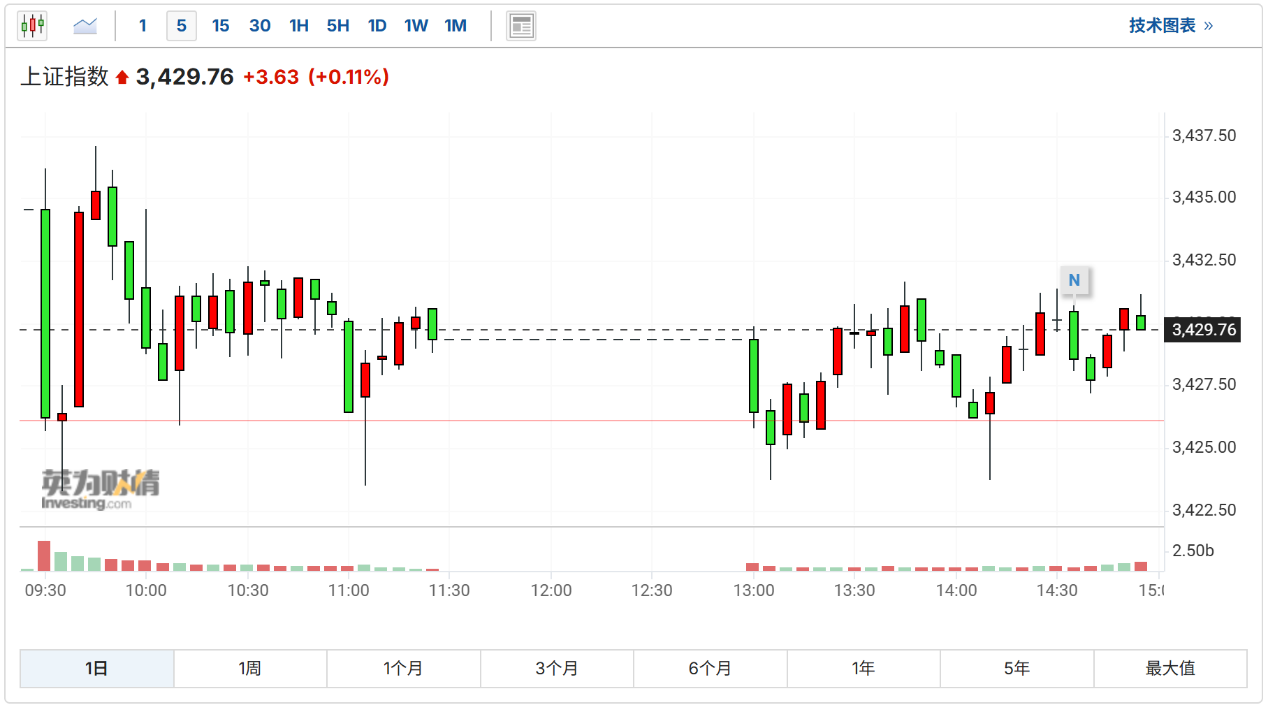
Task: Click the 13:30 time axis label
Action: coord(854,590)
